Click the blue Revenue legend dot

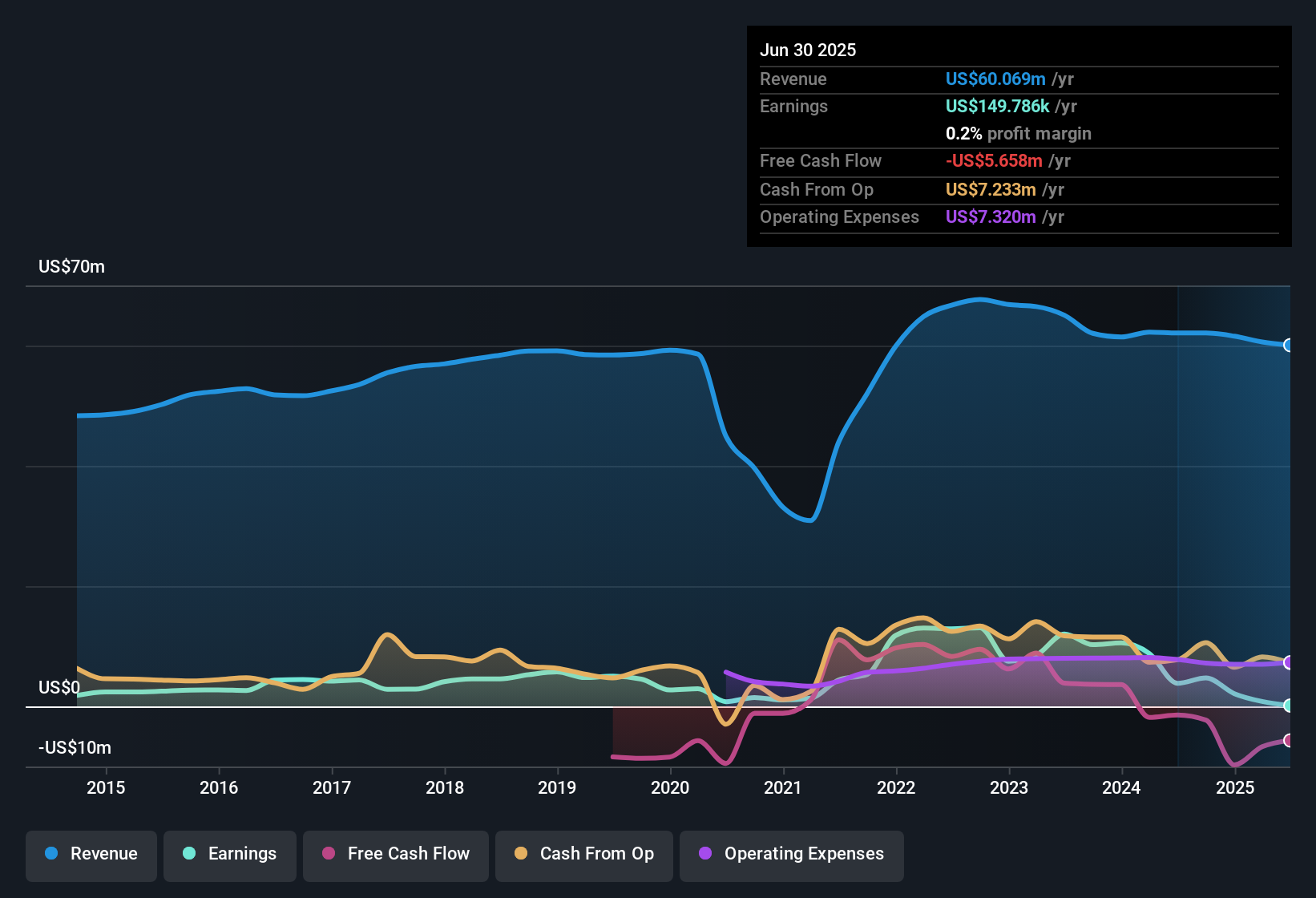tap(51, 853)
